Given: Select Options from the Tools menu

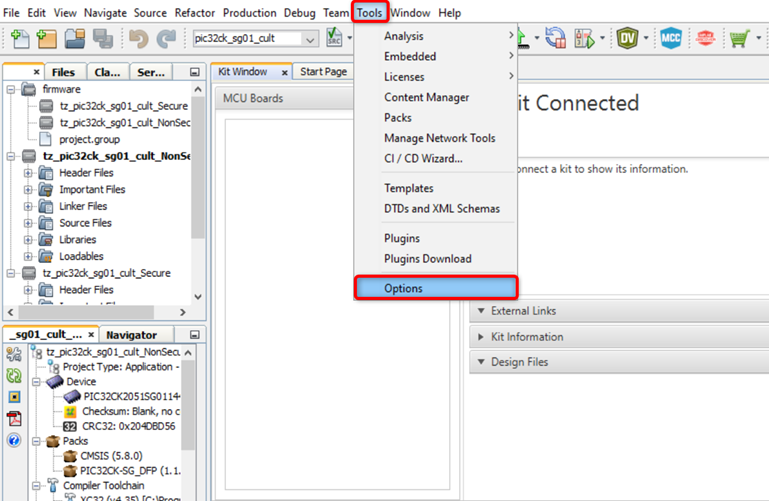Looking at the screenshot, I should (436, 288).
